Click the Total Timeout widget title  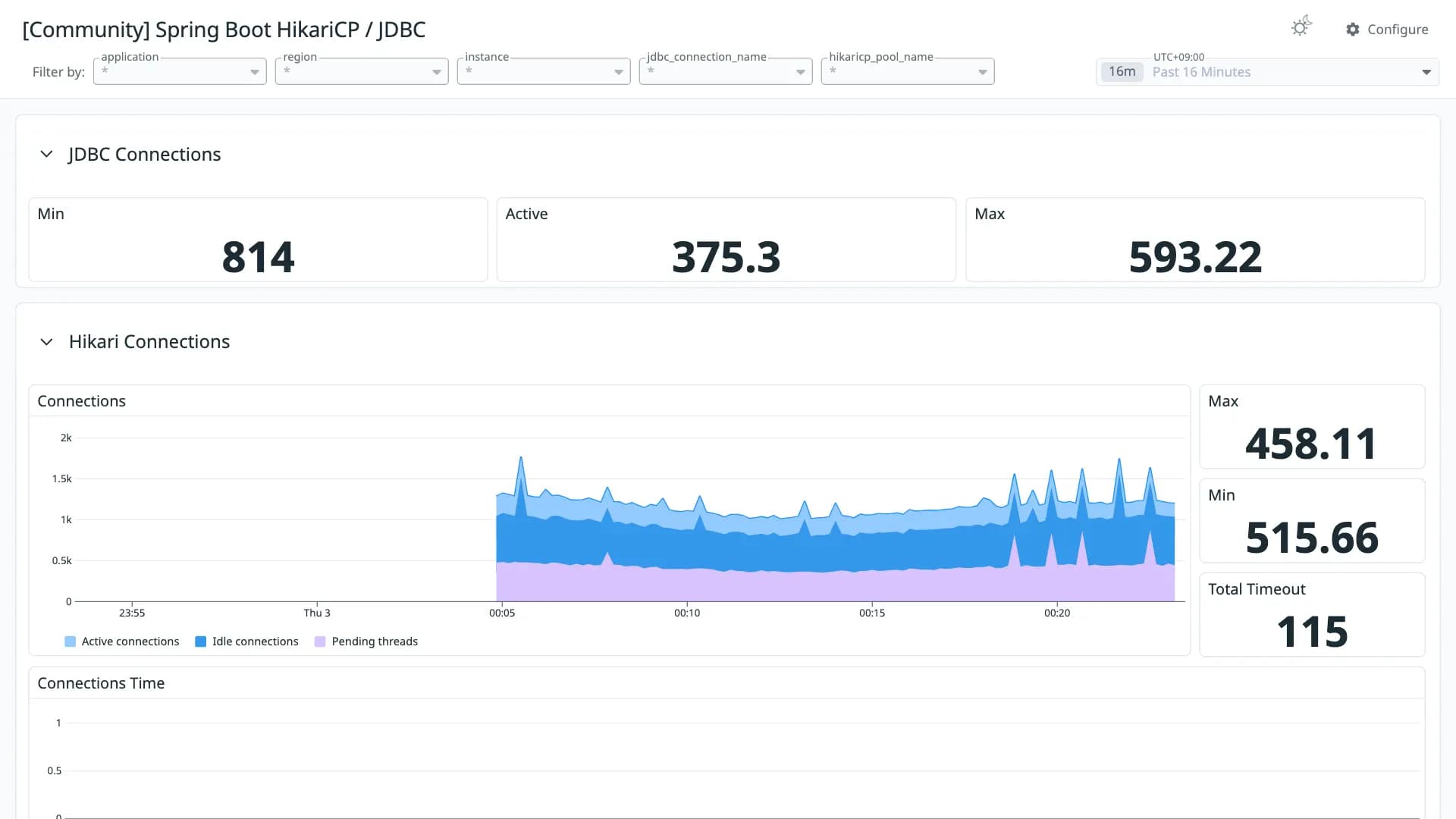point(1257,589)
